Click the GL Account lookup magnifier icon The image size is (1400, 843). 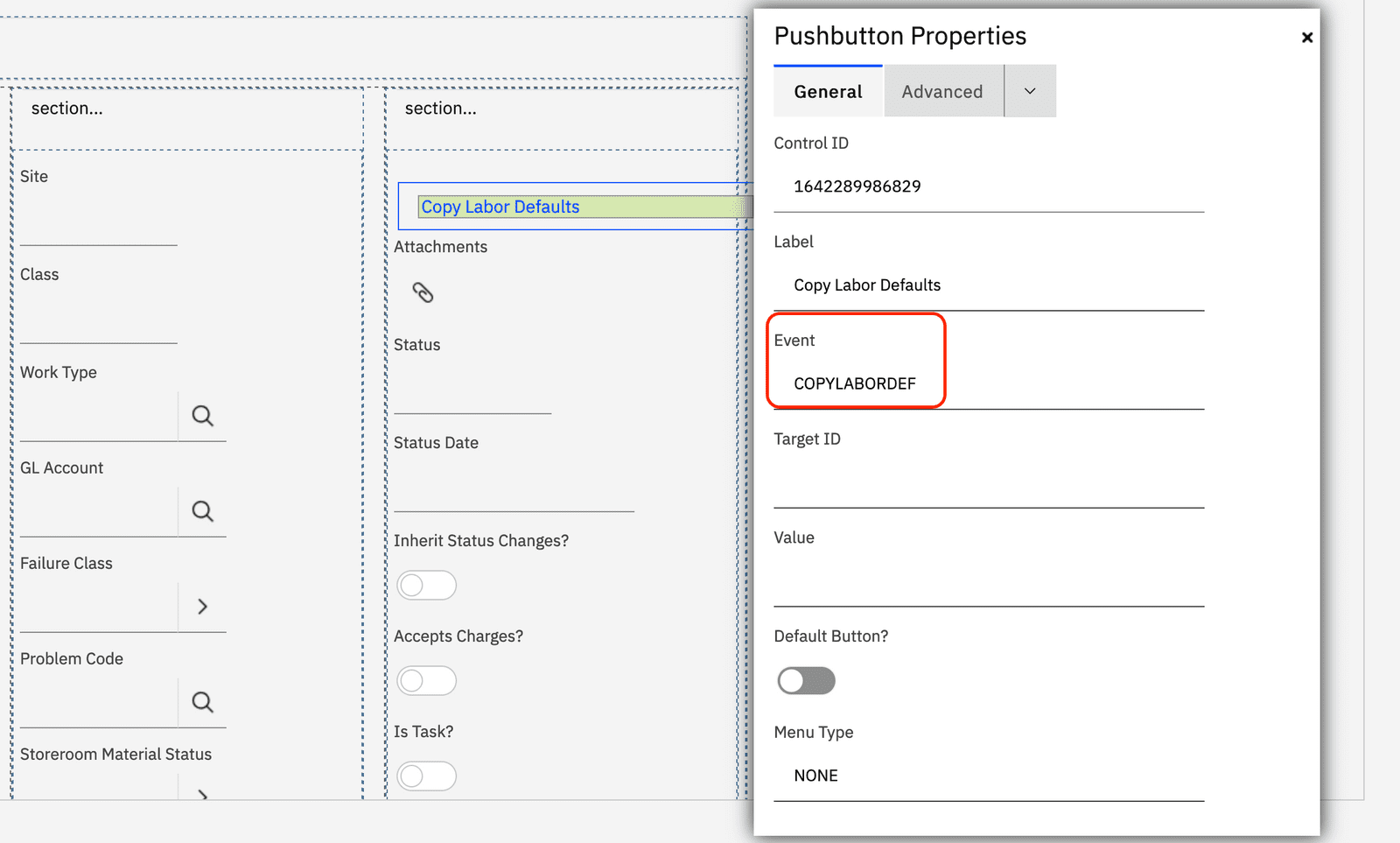[x=202, y=511]
